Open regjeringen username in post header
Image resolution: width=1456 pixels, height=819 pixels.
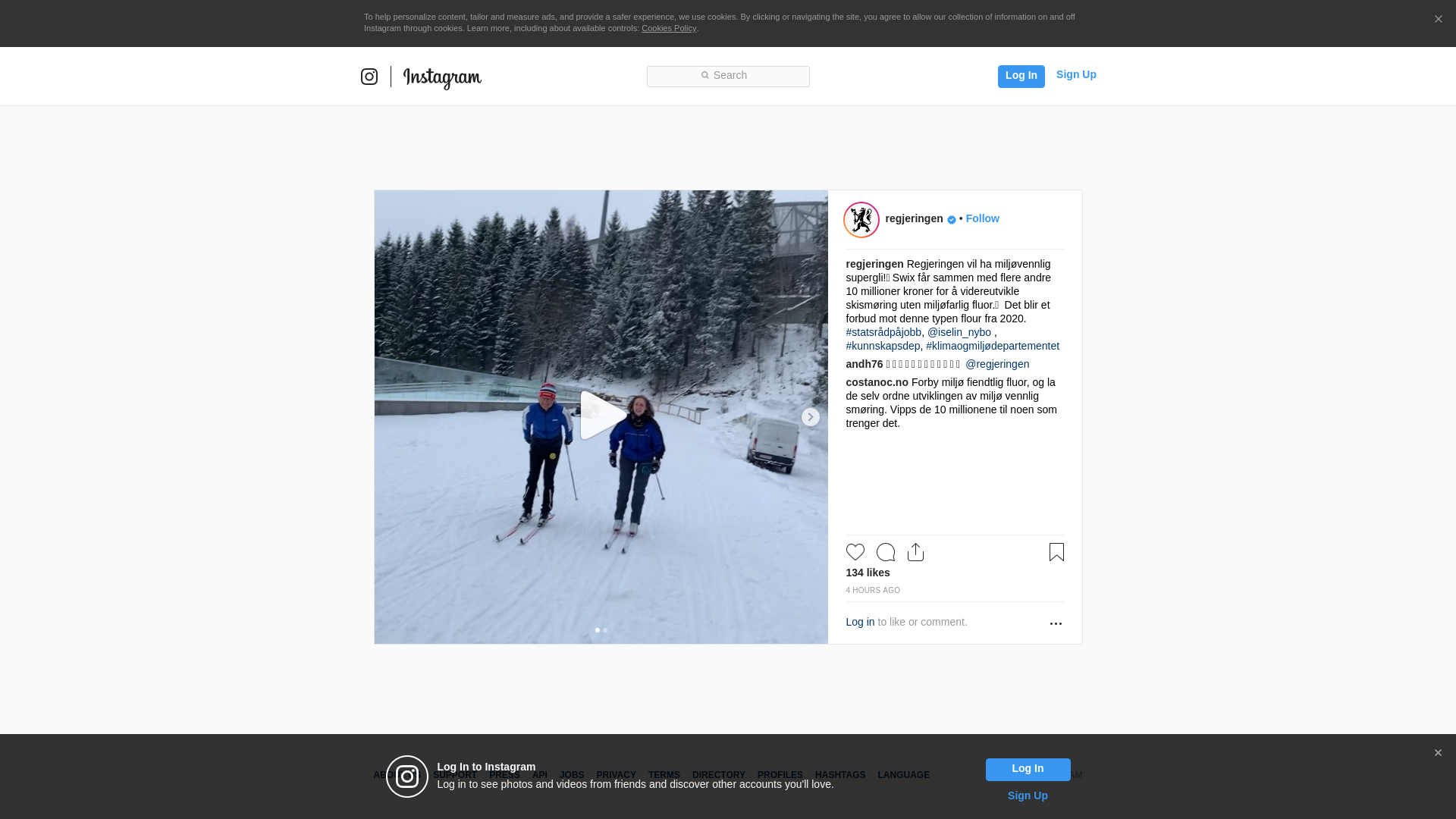click(x=914, y=218)
